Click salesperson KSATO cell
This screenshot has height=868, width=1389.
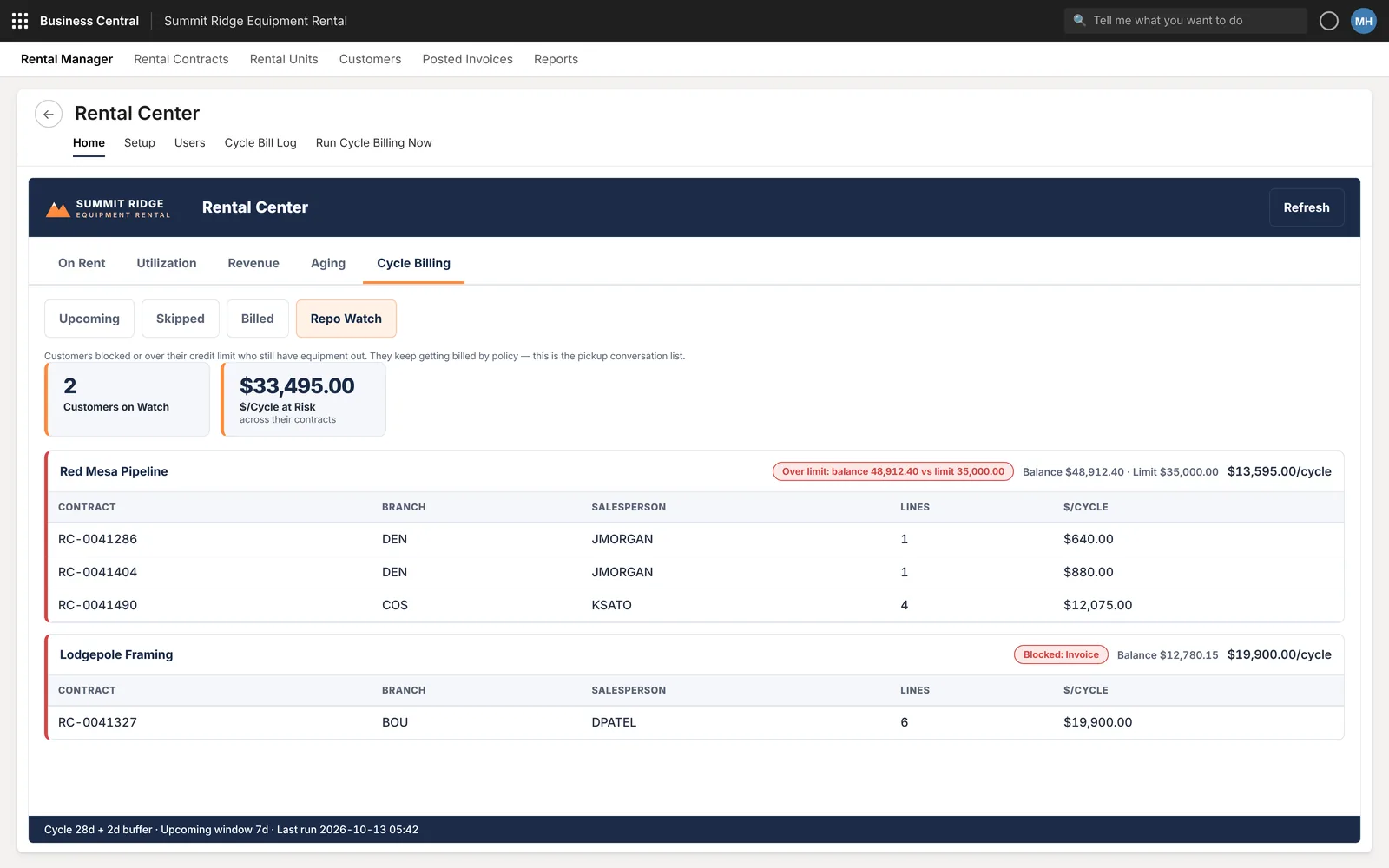(612, 605)
